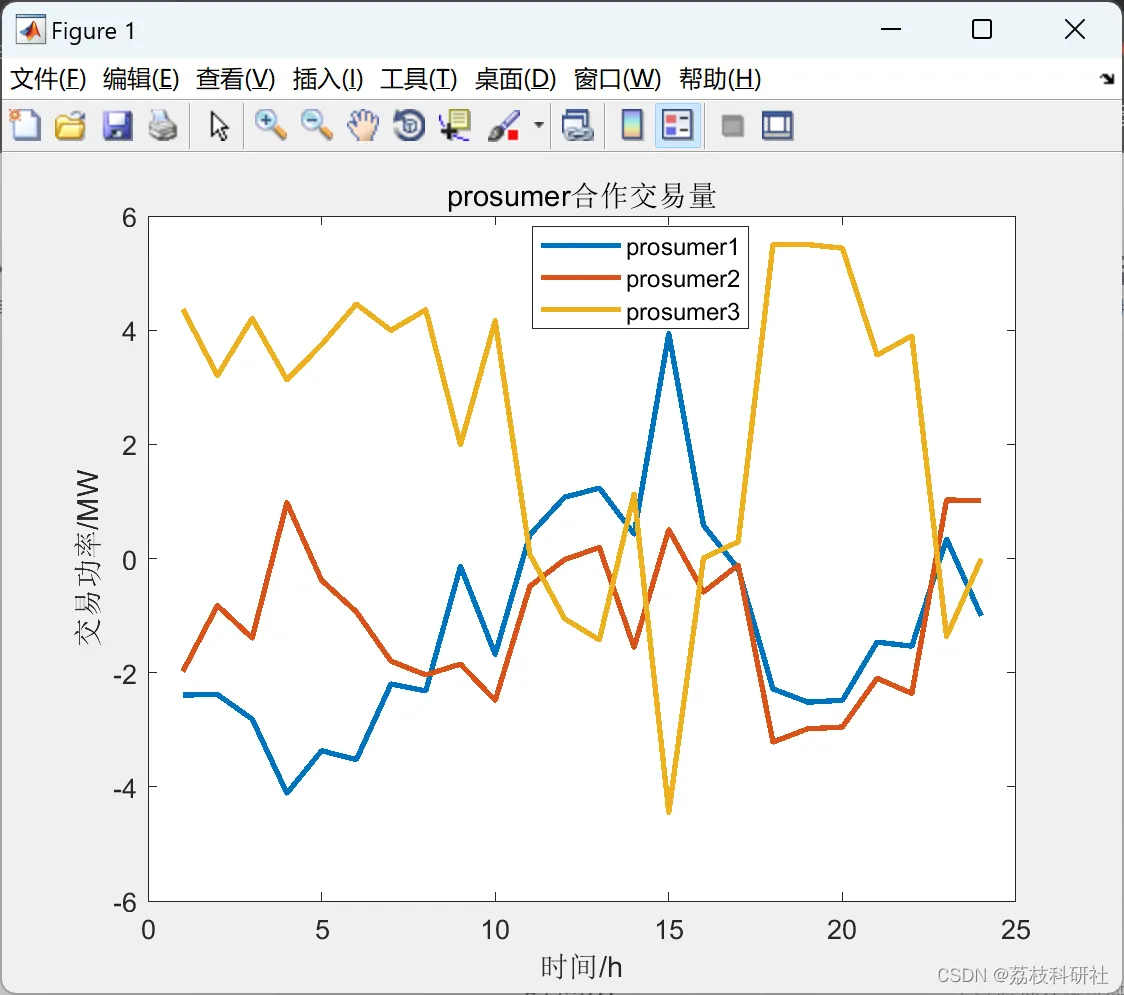Click y-axis tick label -4
1124x995 pixels.
(x=125, y=789)
